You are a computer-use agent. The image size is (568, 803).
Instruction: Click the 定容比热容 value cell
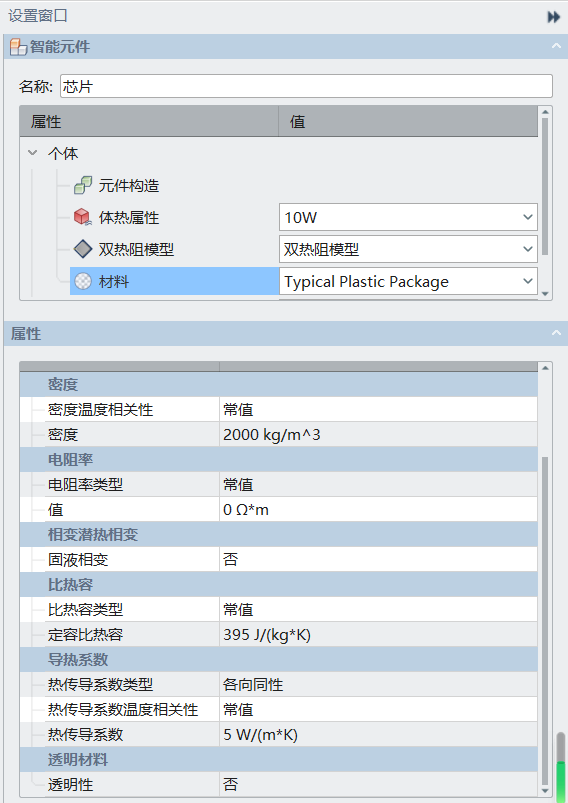point(378,635)
